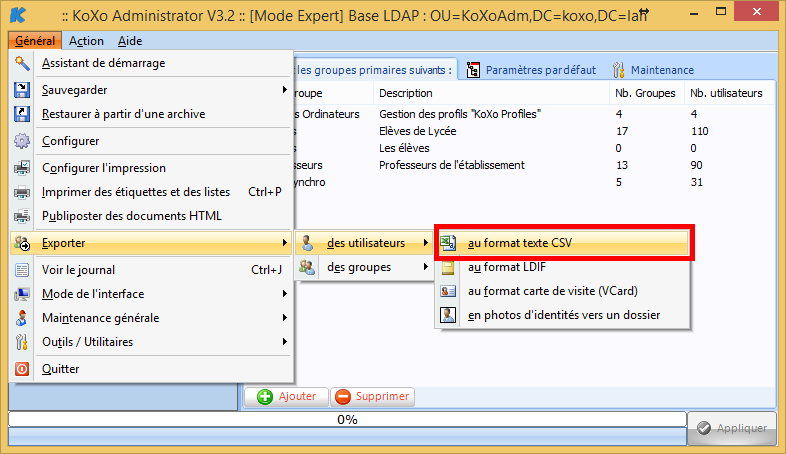Select en photos d'identités vers un dossier
Viewport: 786px width, 454px height.
click(x=563, y=315)
